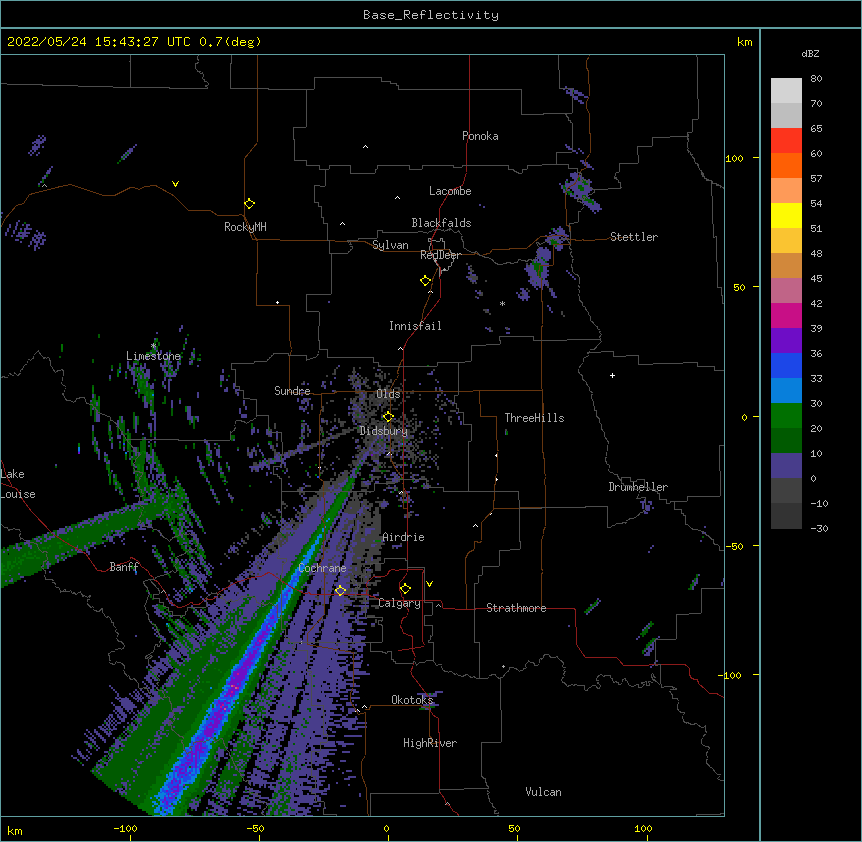Click the white asterisk marker above Limestone
862x842 pixels.
tap(153, 346)
